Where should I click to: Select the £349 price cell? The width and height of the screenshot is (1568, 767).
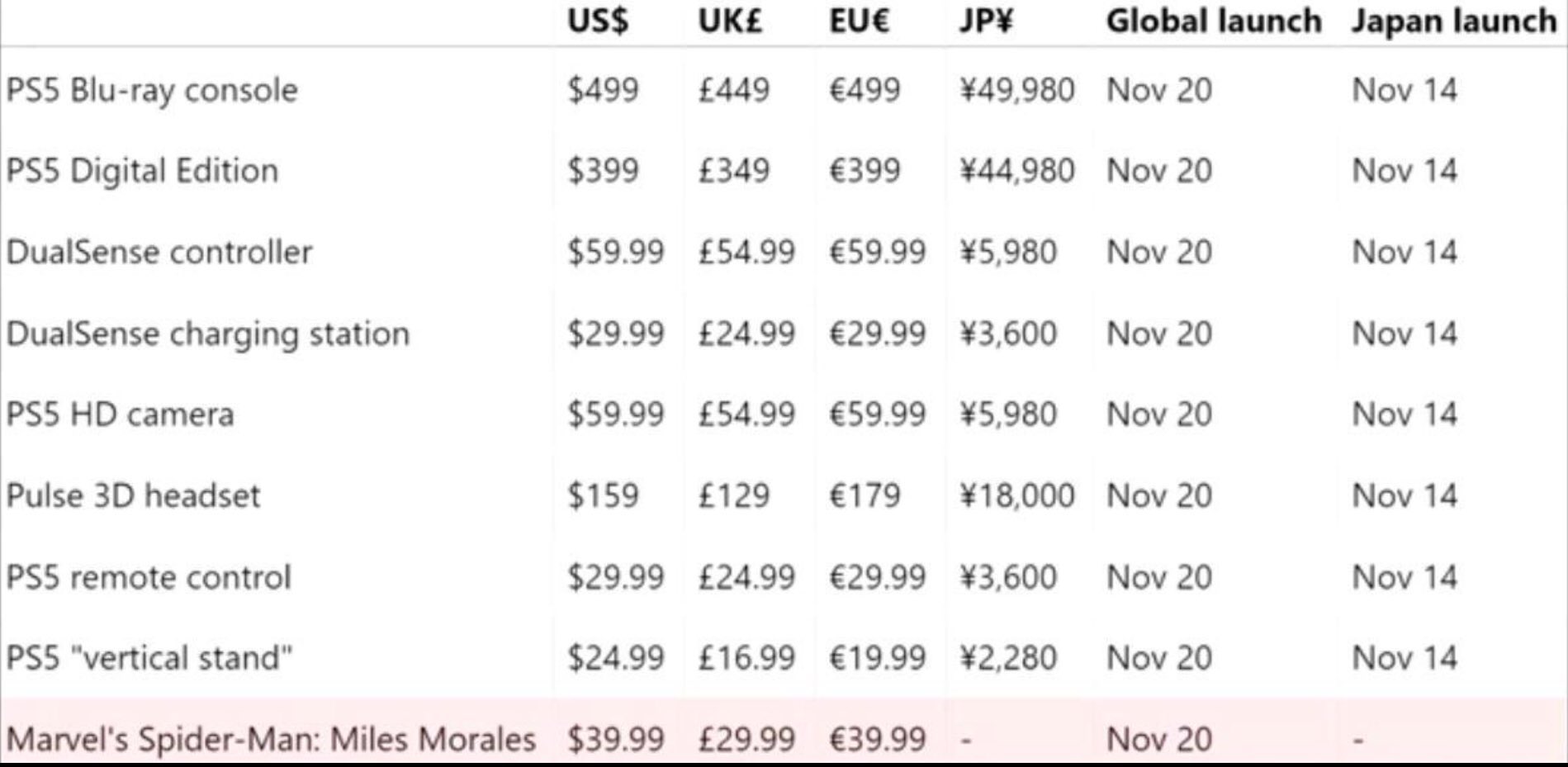coord(733,171)
